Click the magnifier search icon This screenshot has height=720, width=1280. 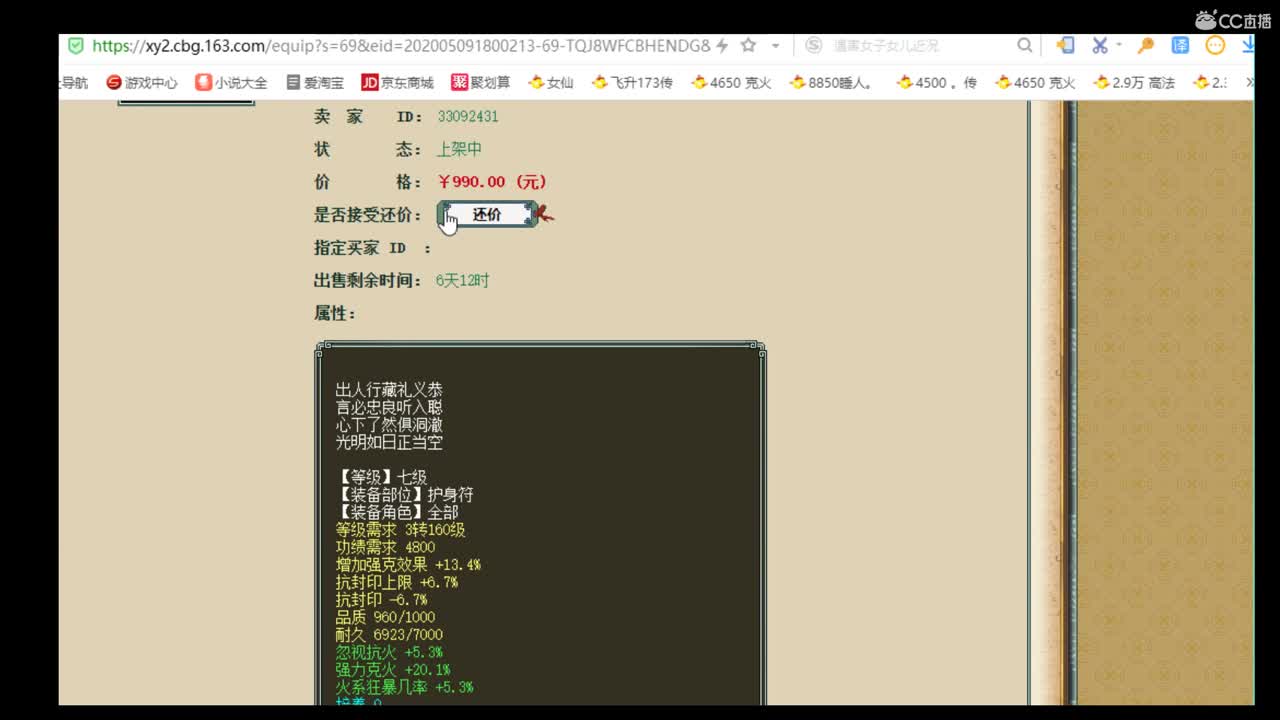click(1025, 45)
